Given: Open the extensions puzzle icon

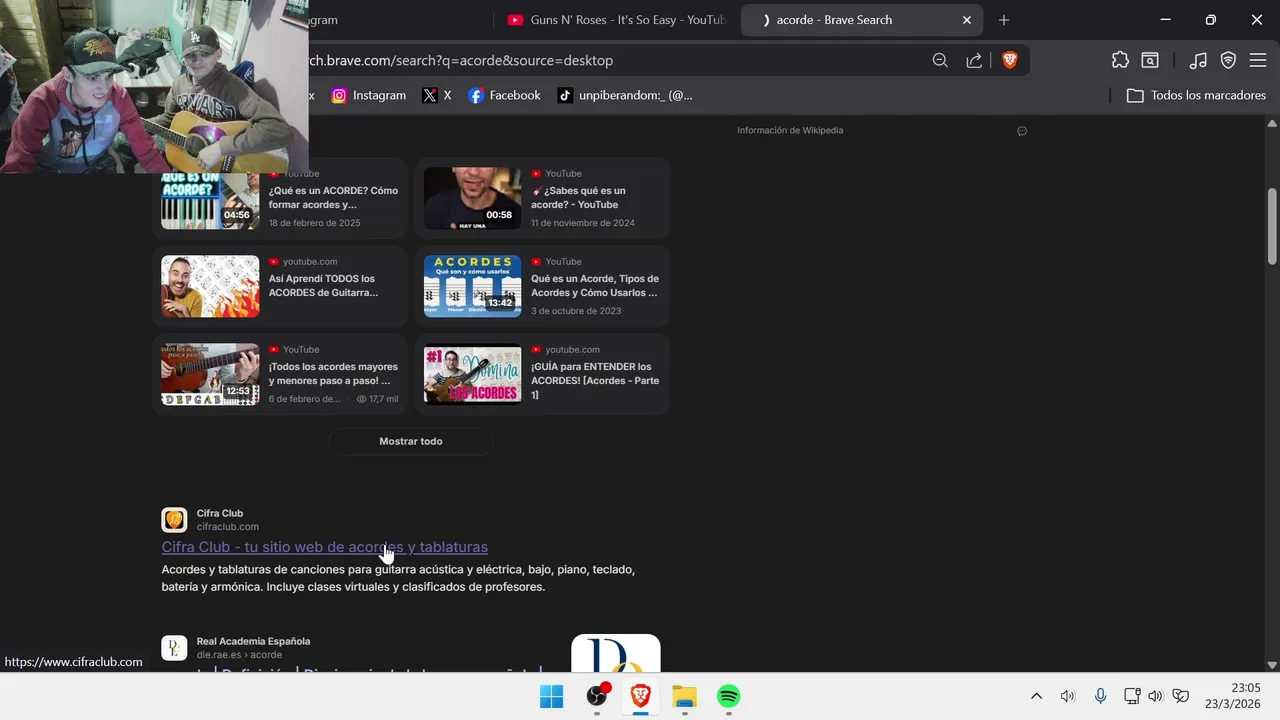Looking at the screenshot, I should (x=1120, y=60).
